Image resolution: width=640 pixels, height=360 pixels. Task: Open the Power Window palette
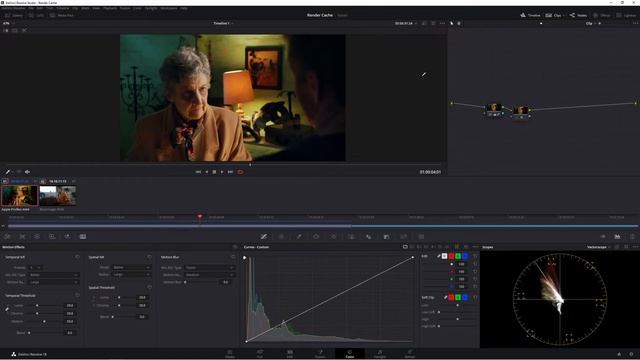pyautogui.click(x=316, y=236)
